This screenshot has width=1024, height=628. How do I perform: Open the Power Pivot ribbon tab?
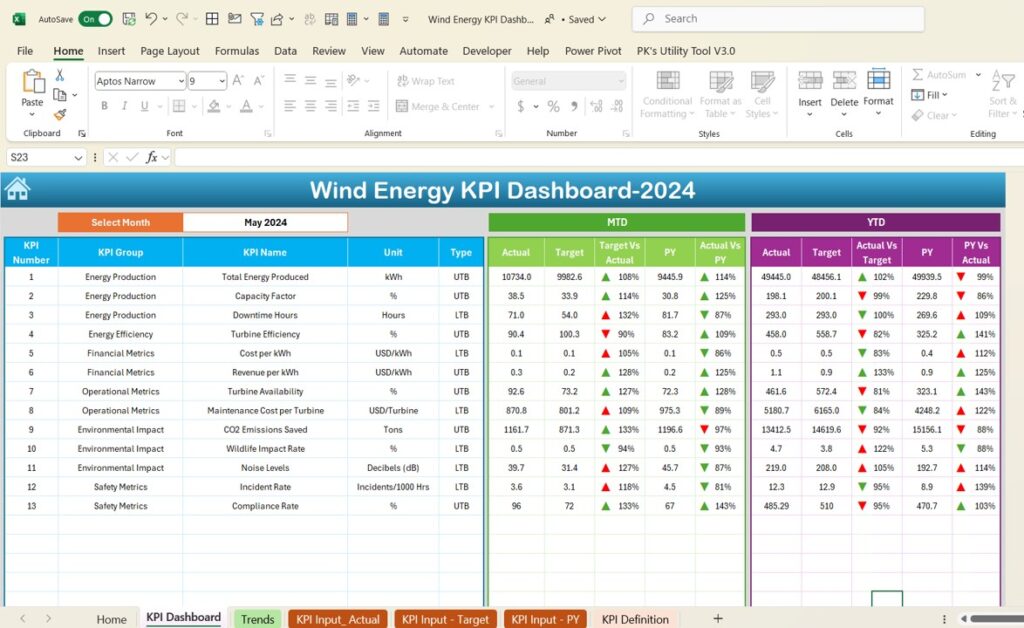(x=593, y=51)
